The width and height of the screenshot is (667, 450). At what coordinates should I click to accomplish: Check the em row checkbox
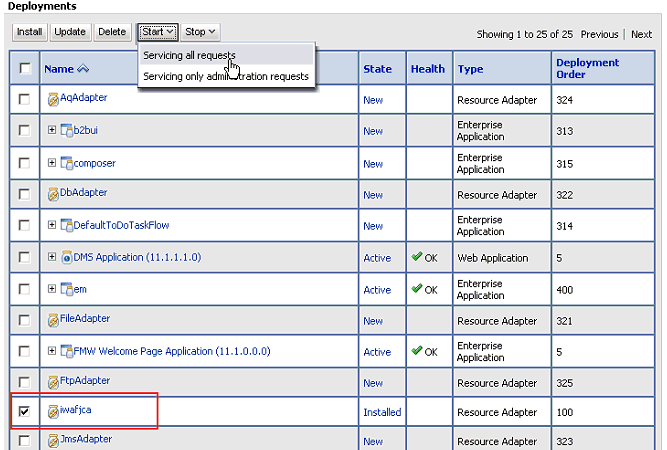click(x=24, y=289)
